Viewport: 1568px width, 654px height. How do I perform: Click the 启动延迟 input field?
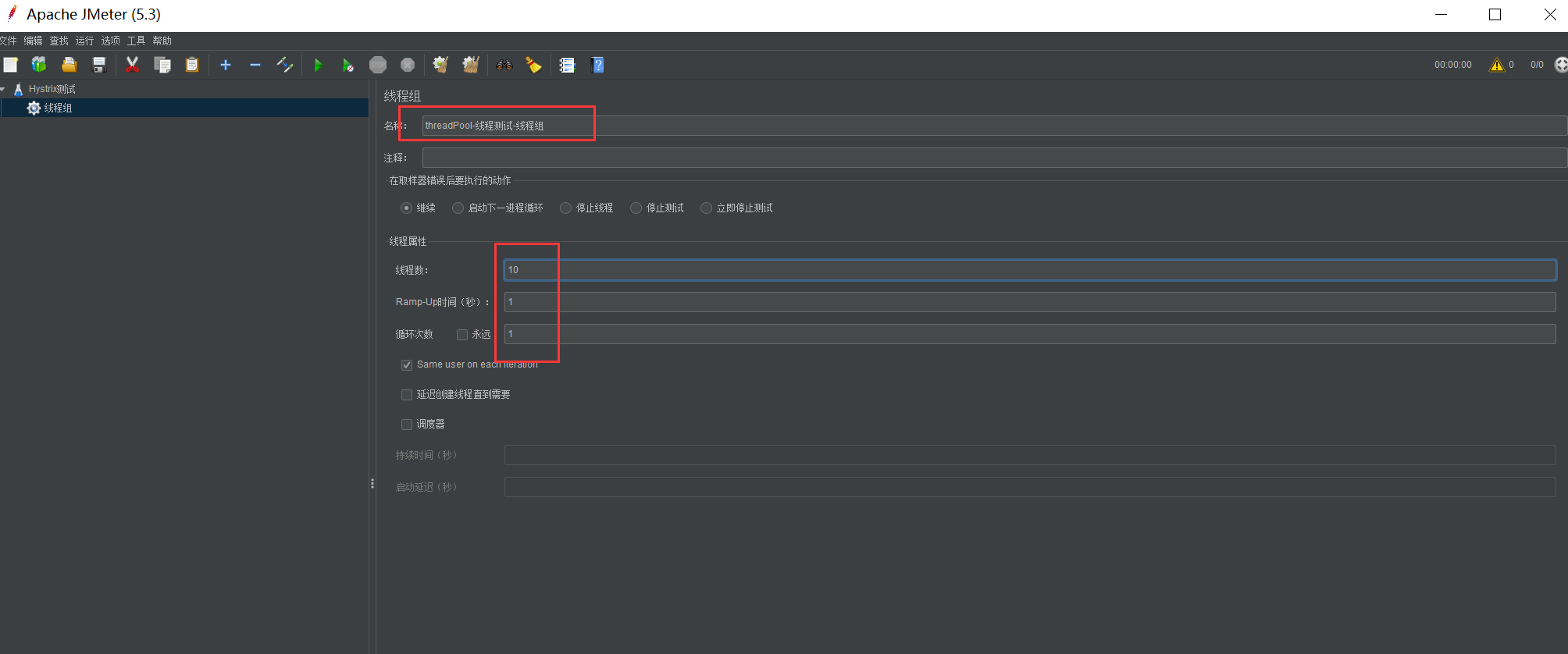(x=1030, y=487)
